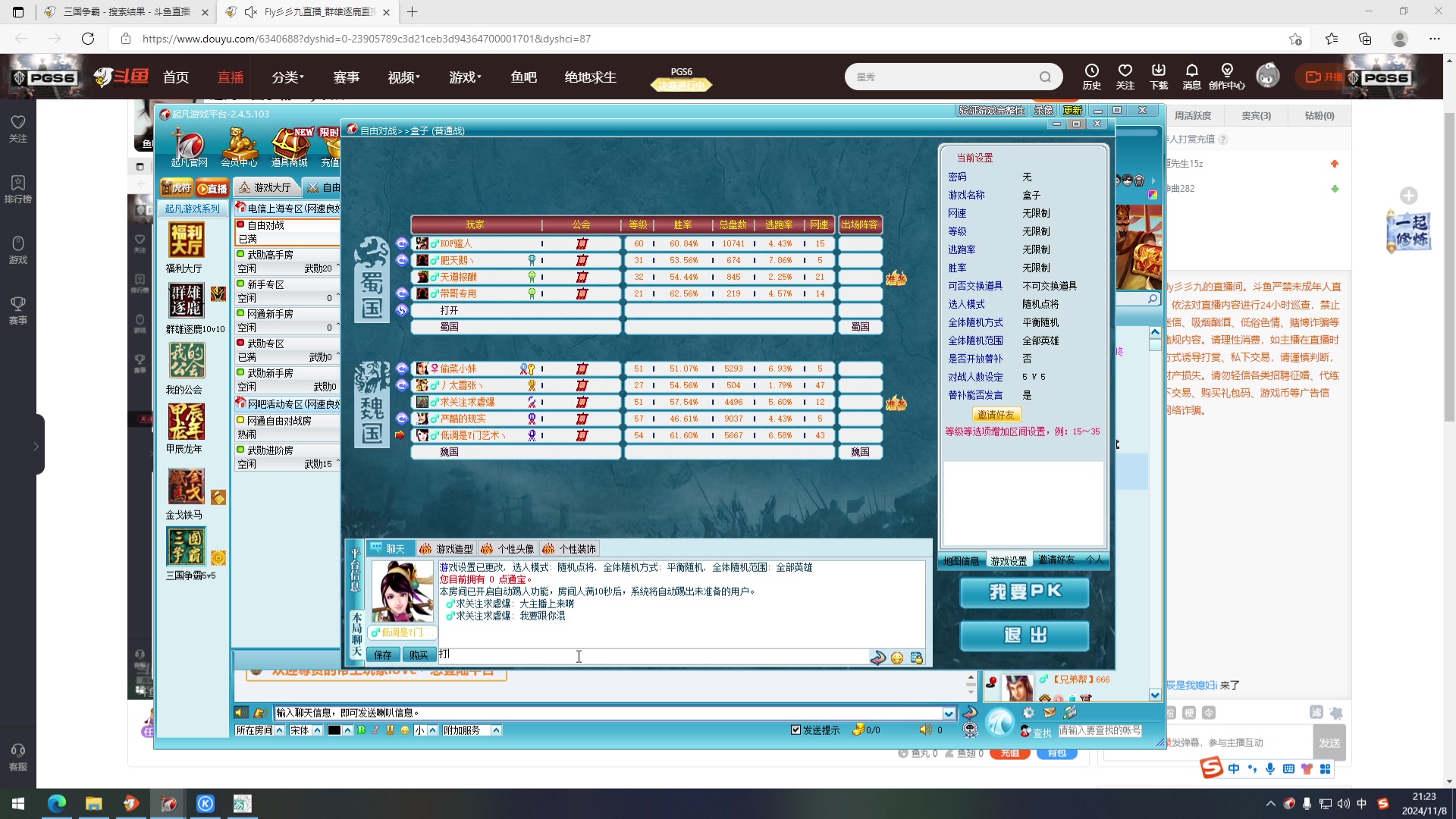The height and width of the screenshot is (819, 1456).
Task: Open Windows Start menu
Action: point(18,804)
